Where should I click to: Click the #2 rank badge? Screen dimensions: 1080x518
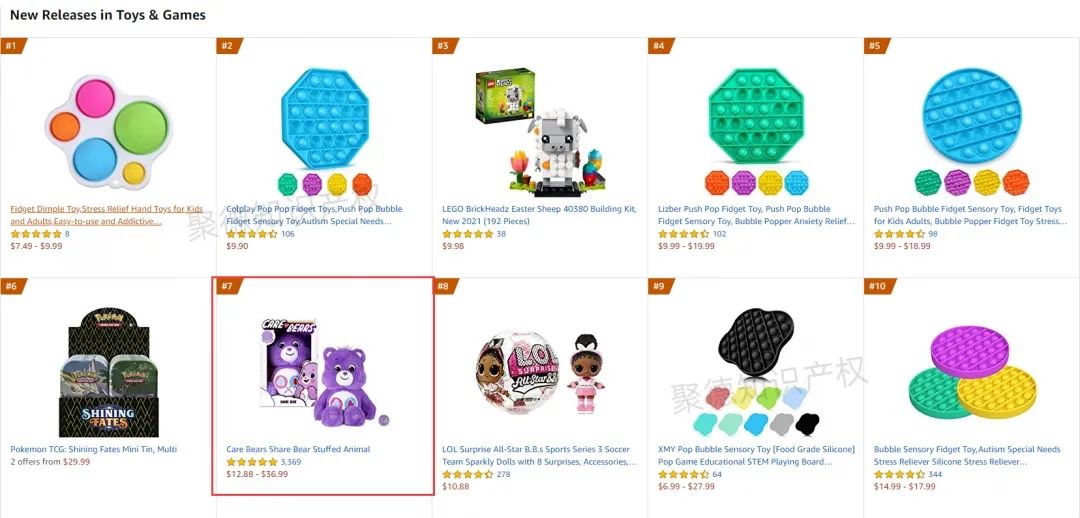click(x=229, y=46)
